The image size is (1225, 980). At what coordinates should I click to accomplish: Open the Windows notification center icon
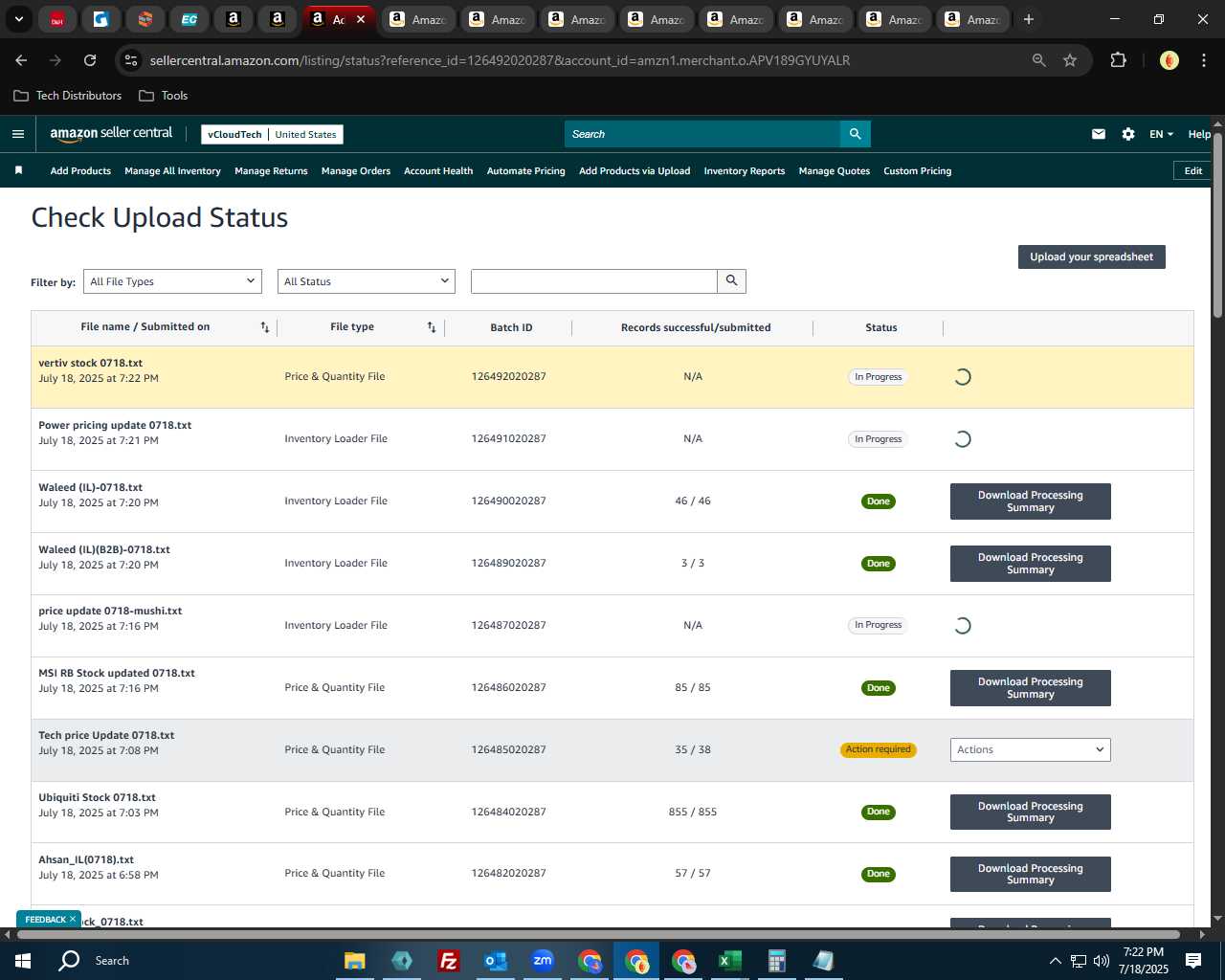pos(1193,961)
